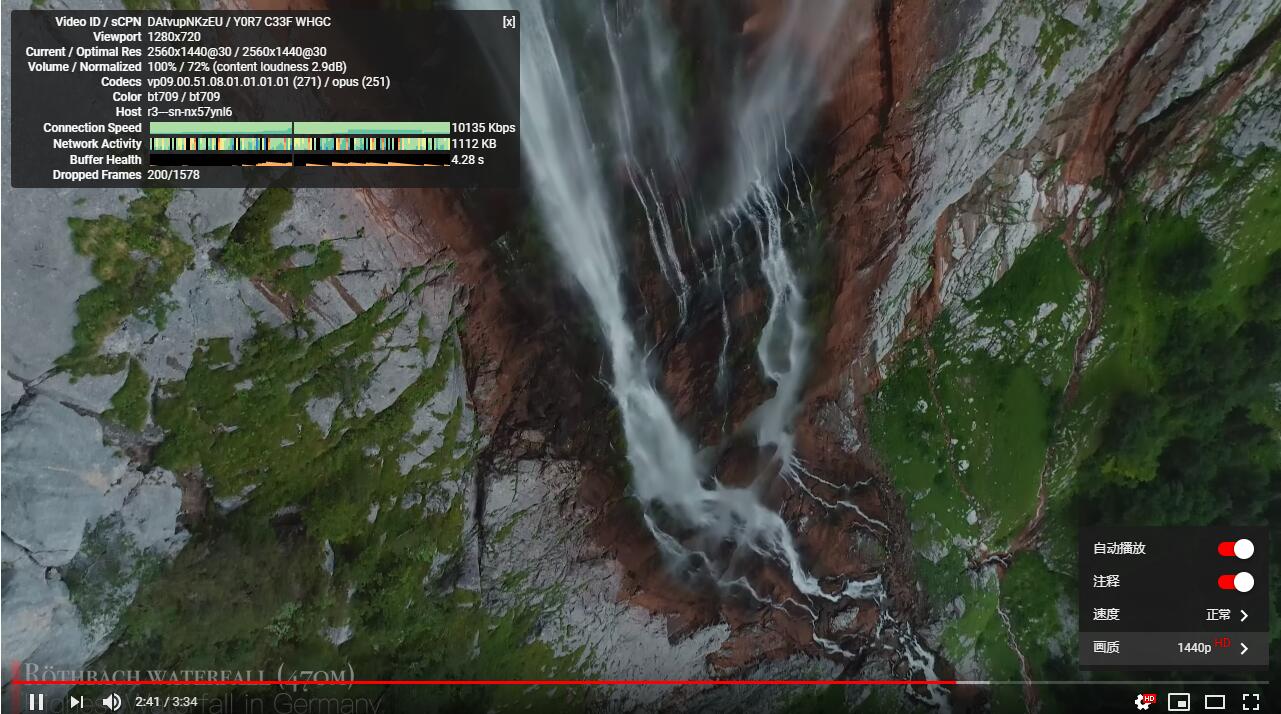This screenshot has width=1281, height=714.
Task: Select the 速度 menu label
Action: pos(1106,615)
